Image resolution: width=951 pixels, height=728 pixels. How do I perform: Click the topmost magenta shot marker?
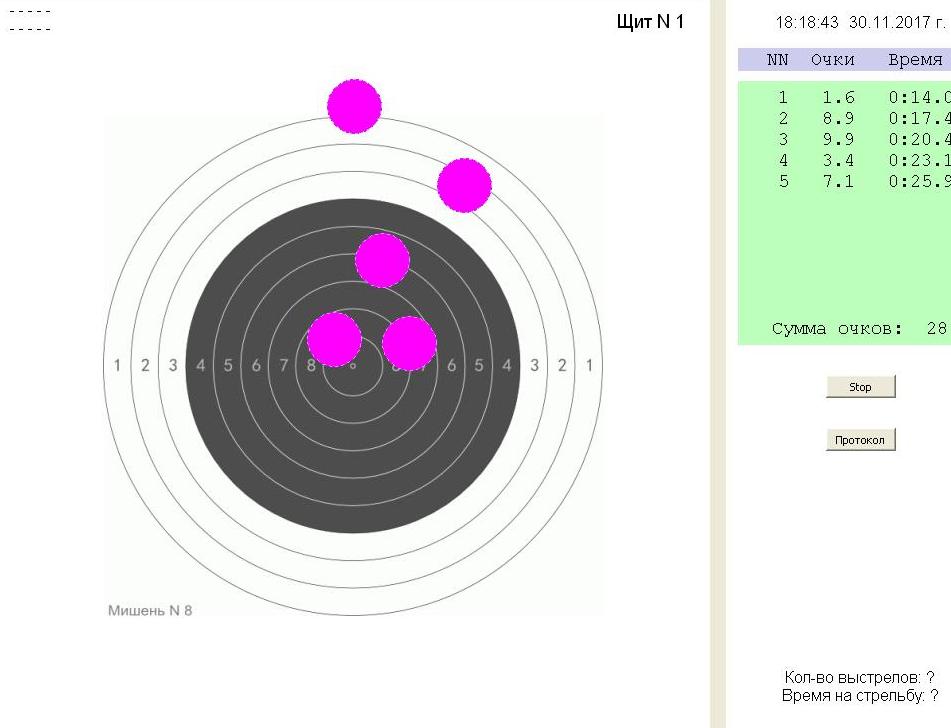[x=354, y=106]
